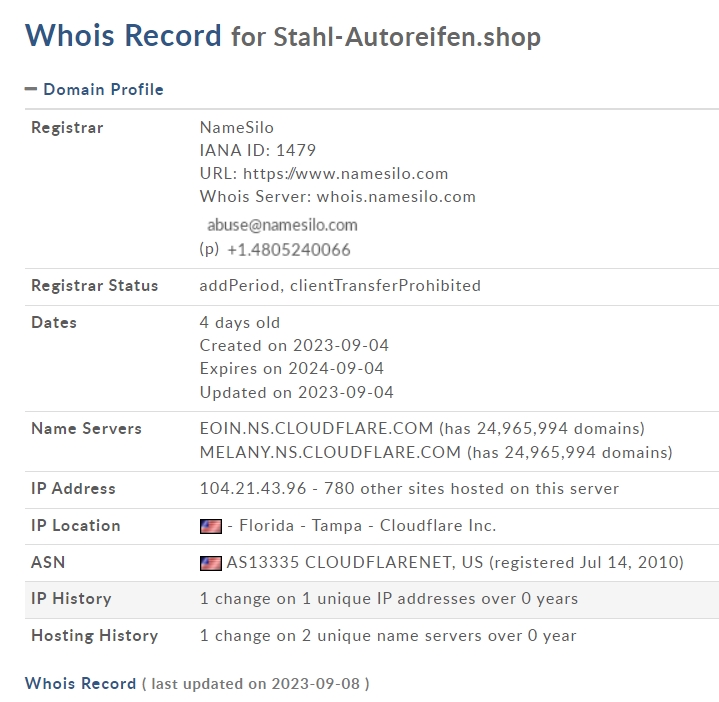Viewport: 719px width, 702px height.
Task: Click the IP History row label
Action: [x=71, y=599]
